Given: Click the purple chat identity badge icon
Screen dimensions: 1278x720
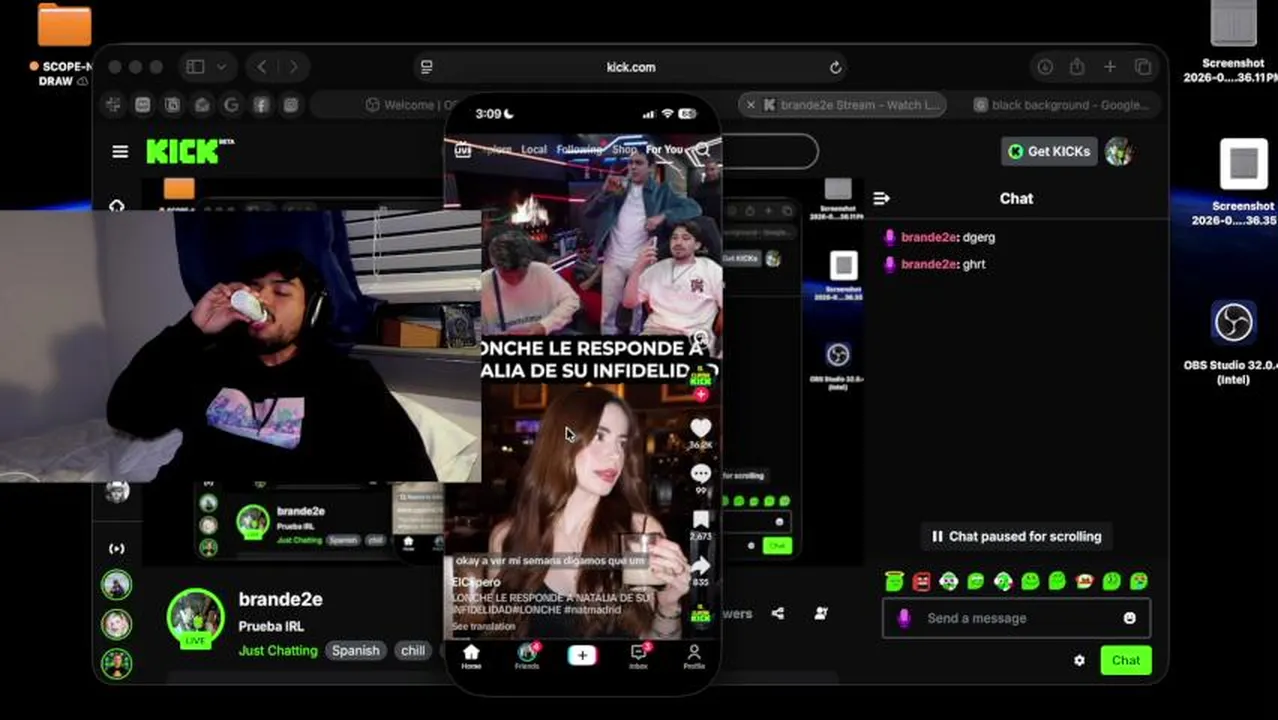Looking at the screenshot, I should pyautogui.click(x=904, y=618).
